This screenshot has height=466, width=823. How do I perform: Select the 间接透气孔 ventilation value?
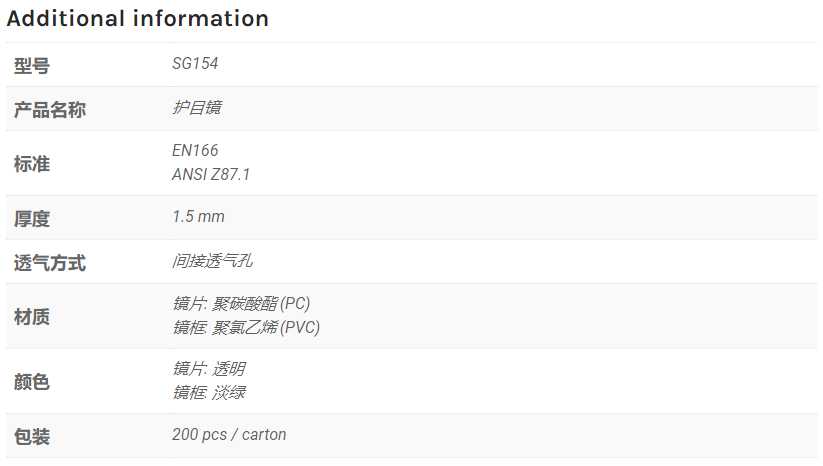(x=213, y=261)
